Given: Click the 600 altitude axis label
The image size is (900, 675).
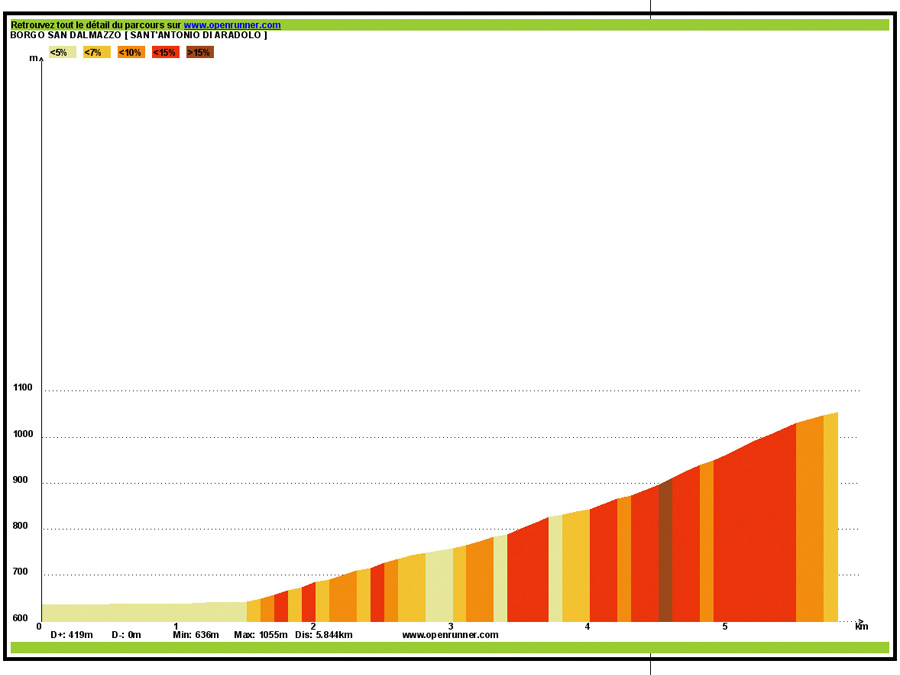Looking at the screenshot, I should tap(20, 618).
